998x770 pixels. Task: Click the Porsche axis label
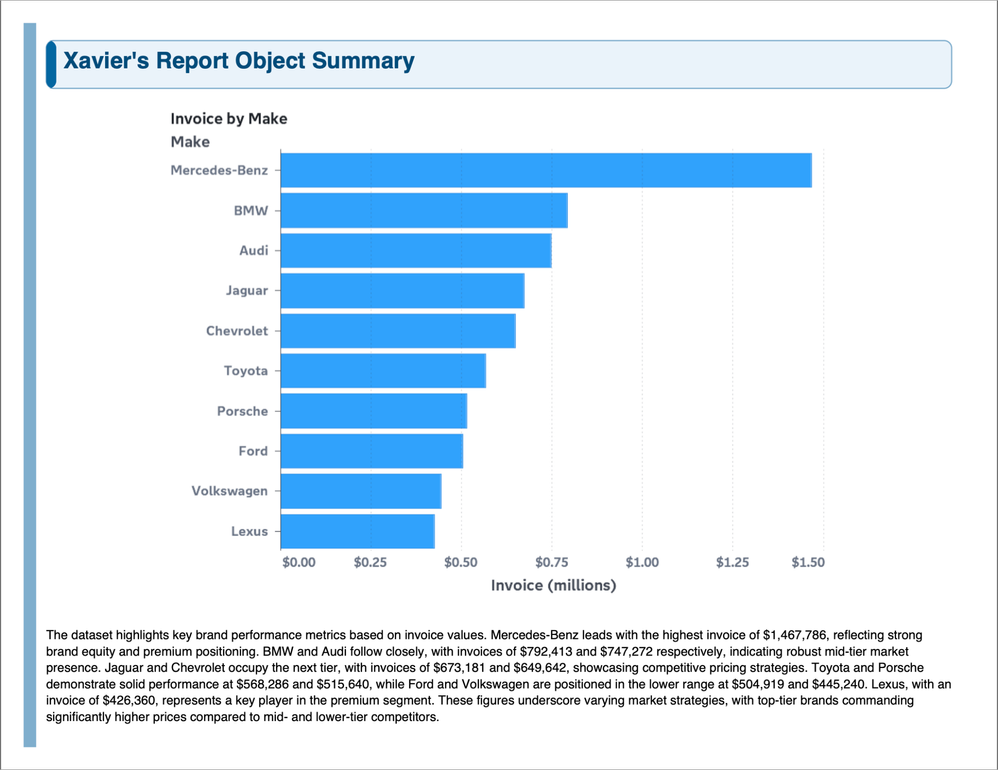pyautogui.click(x=242, y=411)
